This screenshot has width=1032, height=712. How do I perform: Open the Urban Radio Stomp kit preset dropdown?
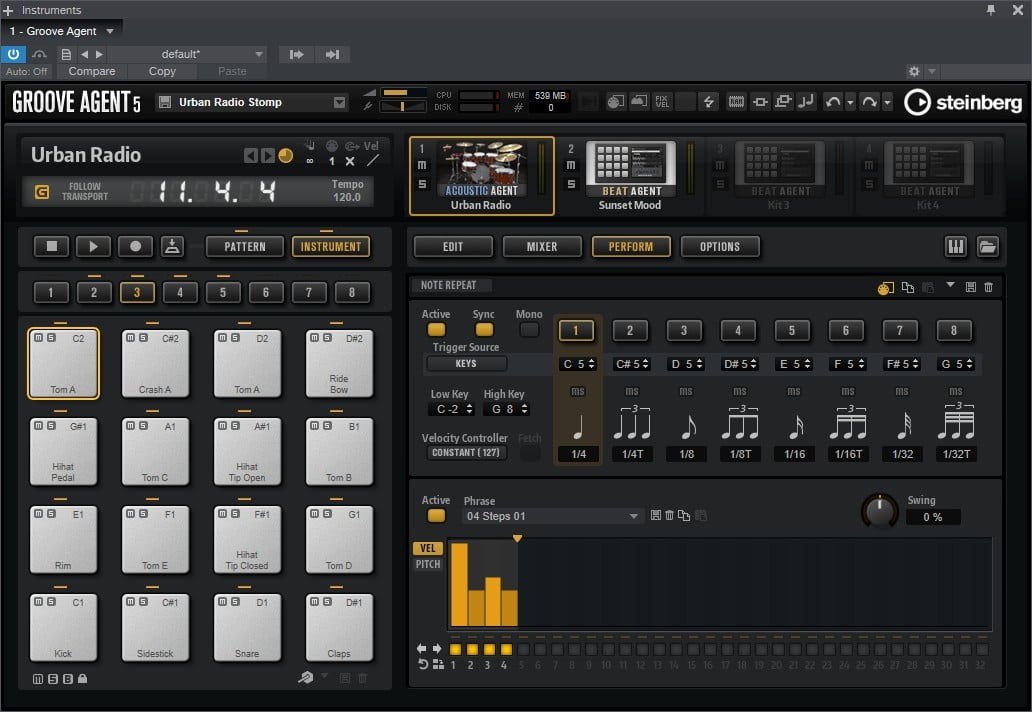[340, 102]
